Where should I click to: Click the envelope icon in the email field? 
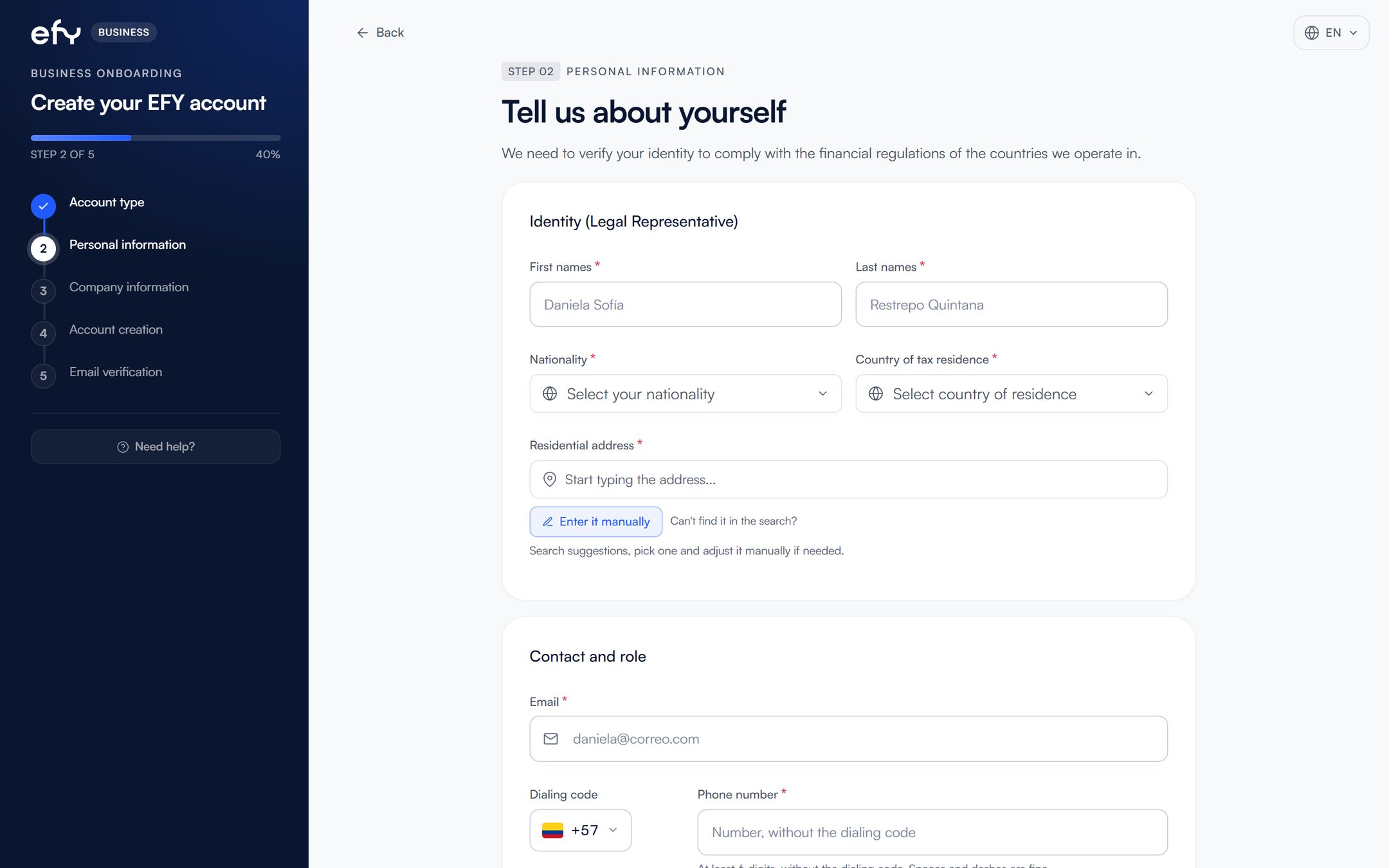click(x=550, y=739)
